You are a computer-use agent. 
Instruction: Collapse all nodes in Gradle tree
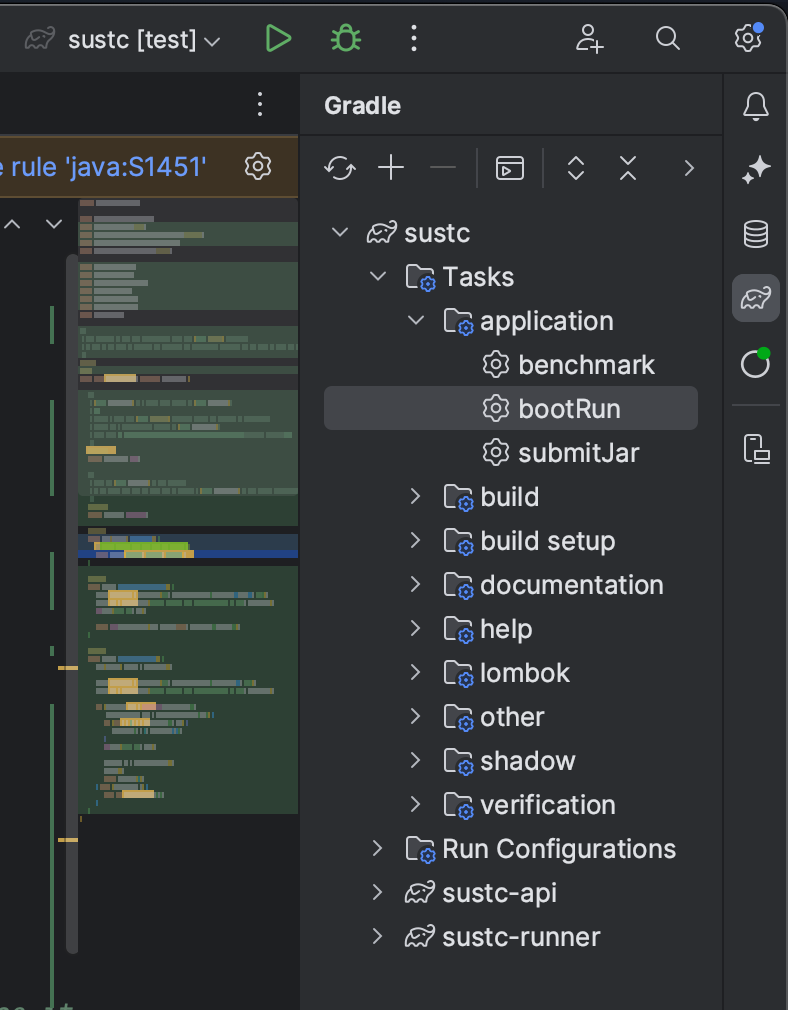628,168
